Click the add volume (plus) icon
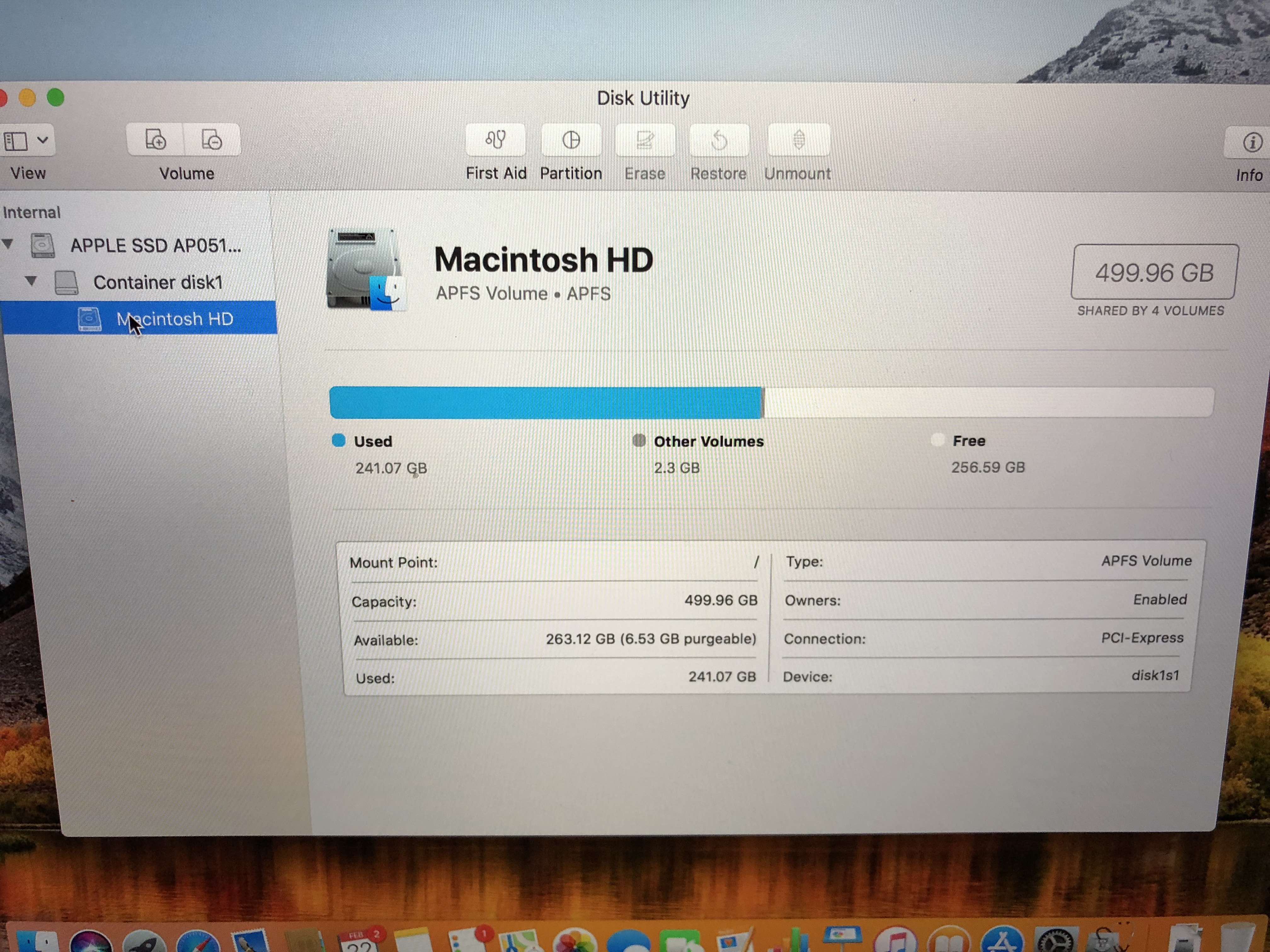 coord(155,139)
